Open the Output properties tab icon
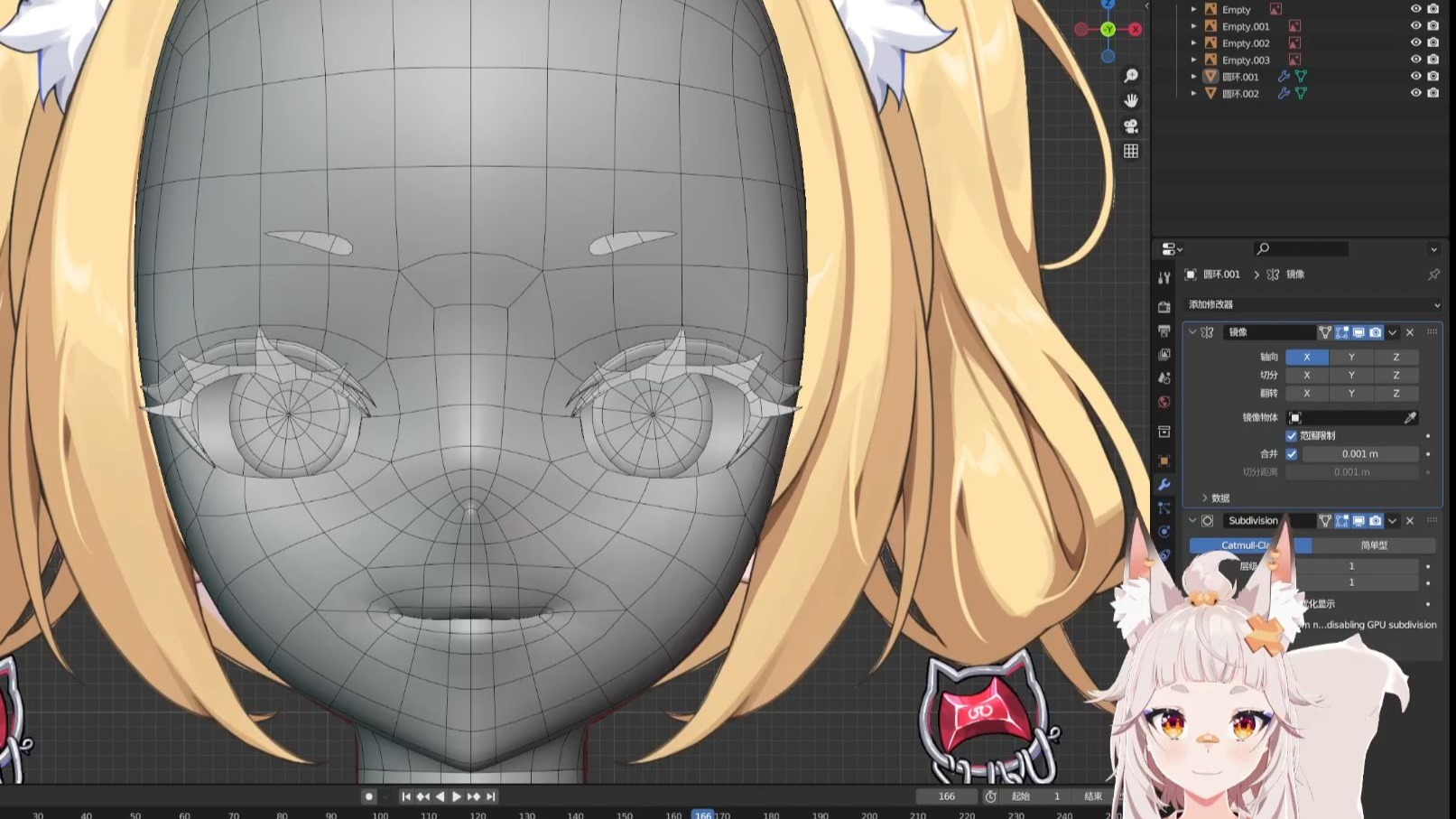Image resolution: width=1456 pixels, height=819 pixels. tap(1164, 330)
